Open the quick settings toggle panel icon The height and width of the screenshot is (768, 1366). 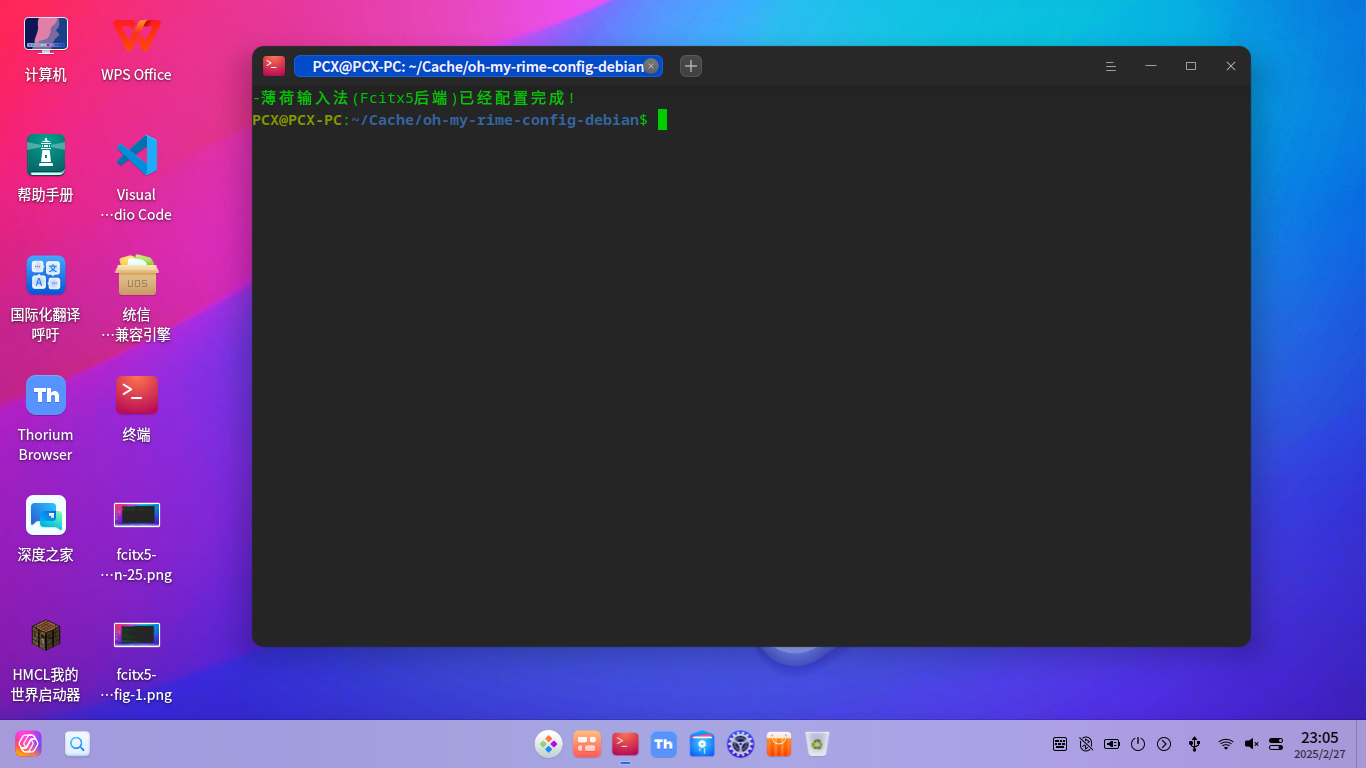[1276, 744]
